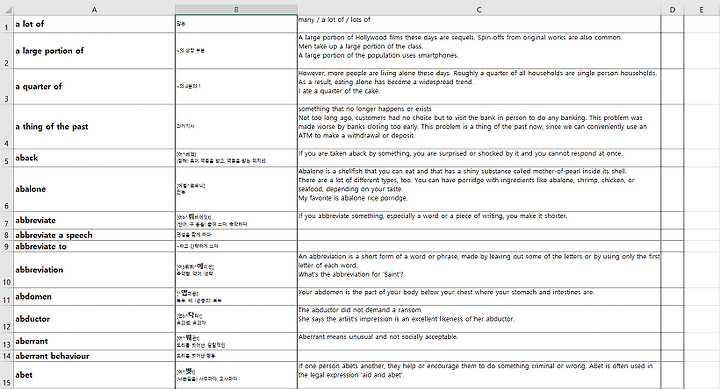This screenshot has height=389, width=720.
Task: Click cell B12 next to "abductor"
Action: pos(236,319)
